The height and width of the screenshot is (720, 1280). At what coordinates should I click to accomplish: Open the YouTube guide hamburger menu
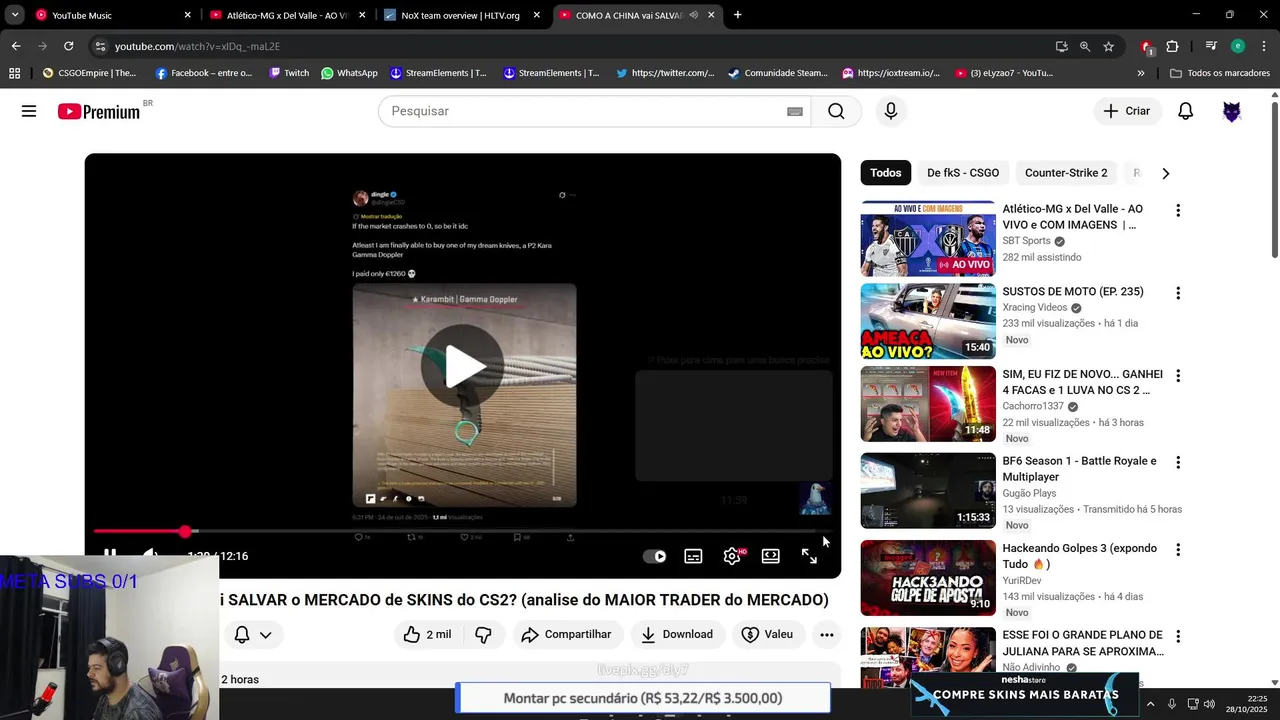29,111
